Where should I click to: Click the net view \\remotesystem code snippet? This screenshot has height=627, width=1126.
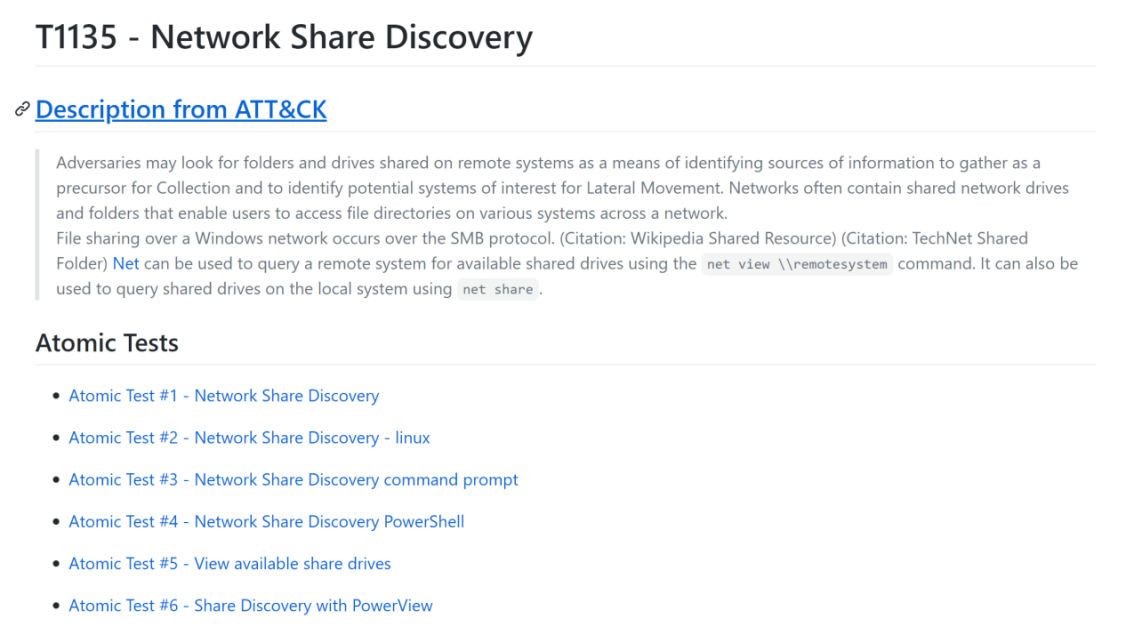tap(797, 264)
